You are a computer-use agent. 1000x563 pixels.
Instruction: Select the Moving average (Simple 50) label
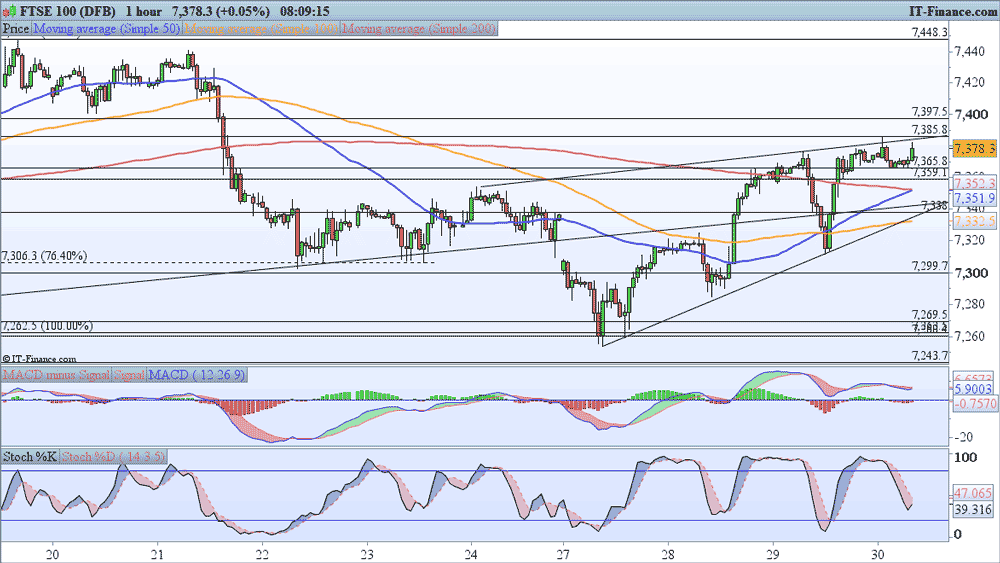[107, 29]
